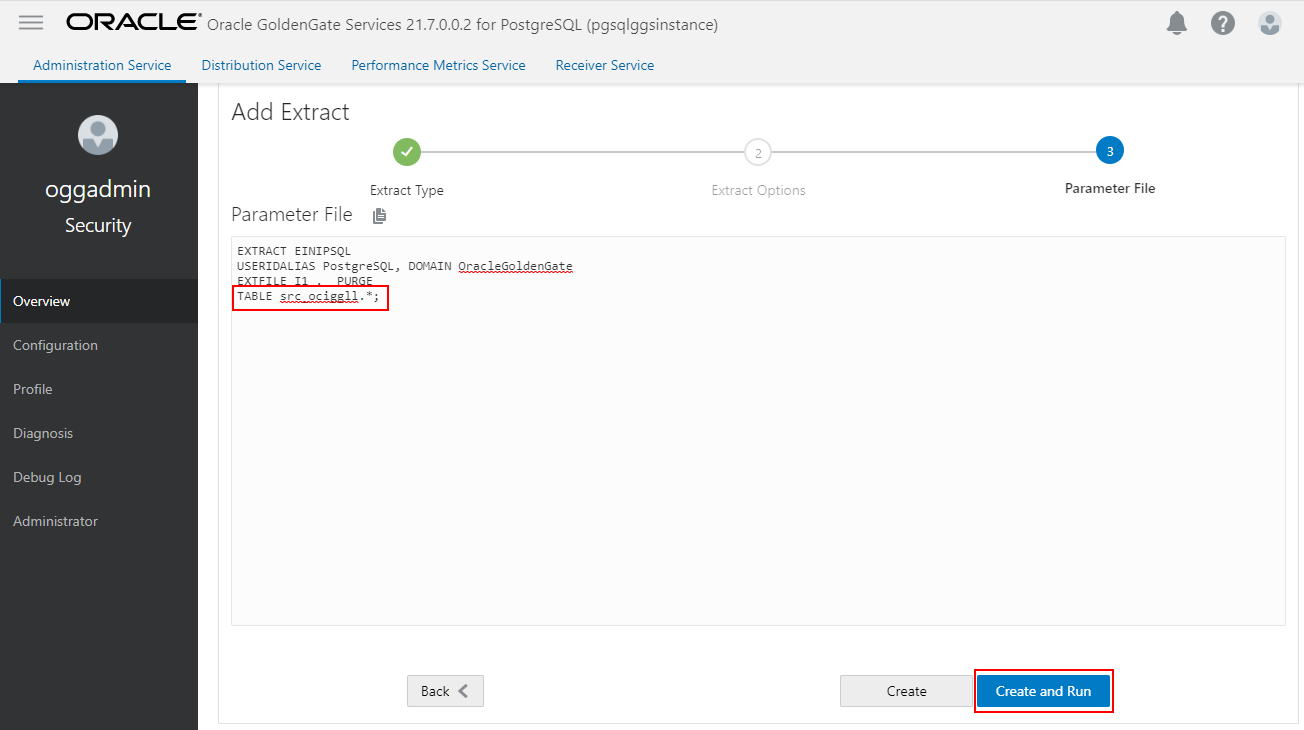This screenshot has height=730, width=1304.
Task: Select Overview in the sidebar
Action: pyautogui.click(x=99, y=301)
